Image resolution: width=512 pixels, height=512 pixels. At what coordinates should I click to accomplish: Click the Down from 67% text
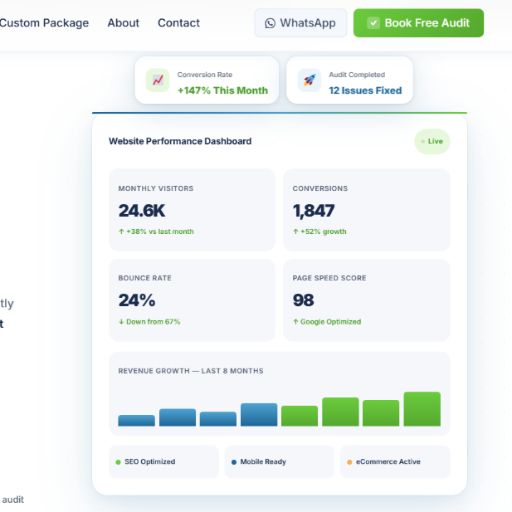(149, 322)
